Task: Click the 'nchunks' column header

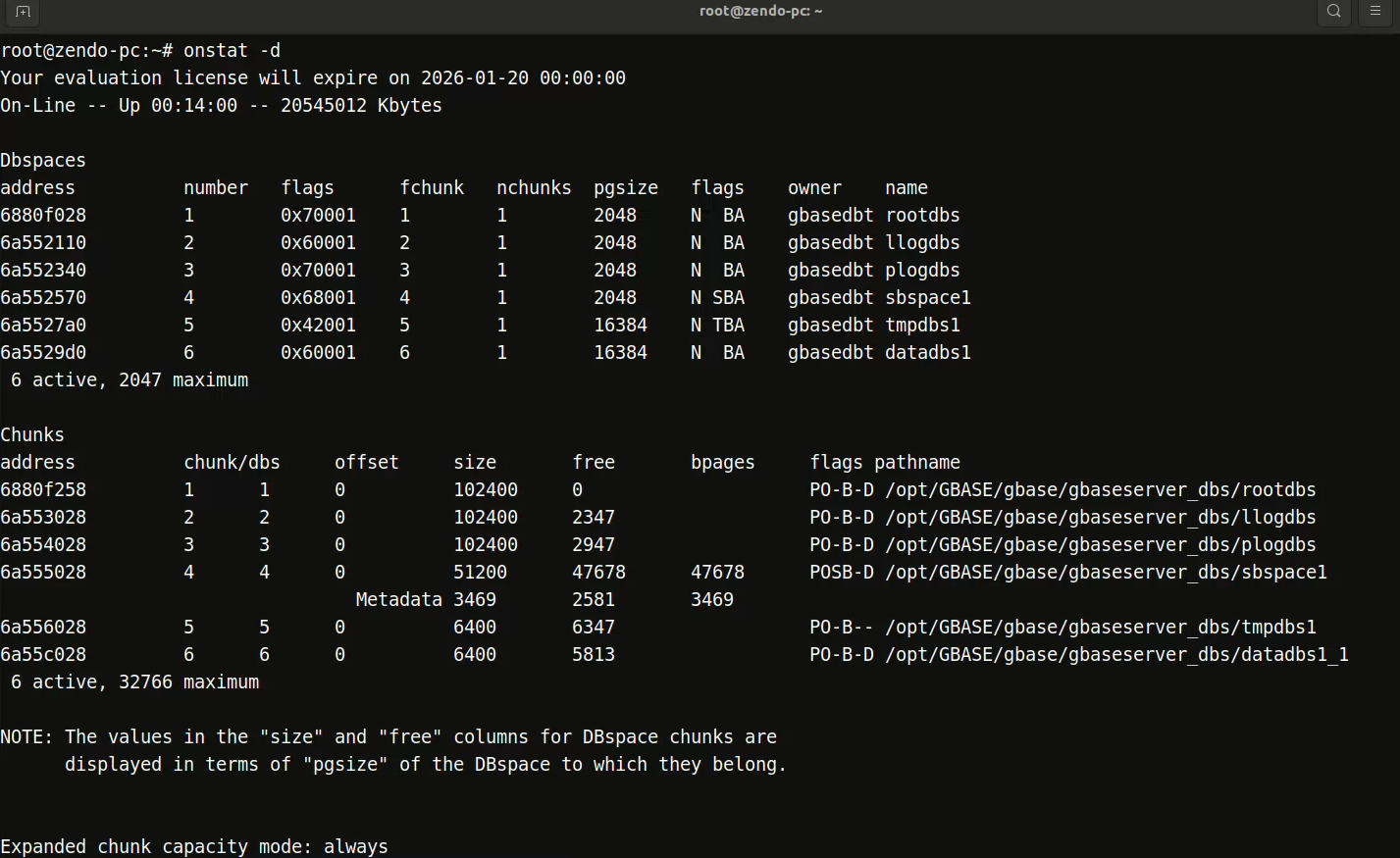Action: click(x=534, y=188)
